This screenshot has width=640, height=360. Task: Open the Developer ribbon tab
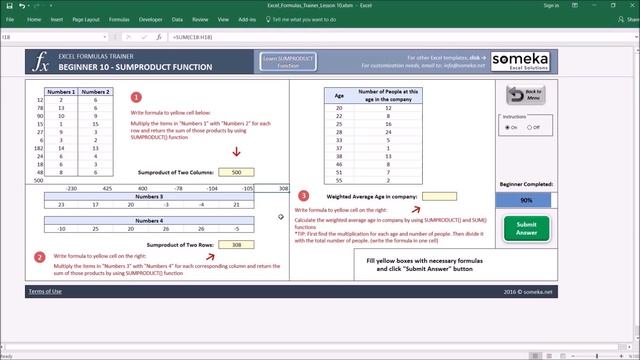coord(150,20)
